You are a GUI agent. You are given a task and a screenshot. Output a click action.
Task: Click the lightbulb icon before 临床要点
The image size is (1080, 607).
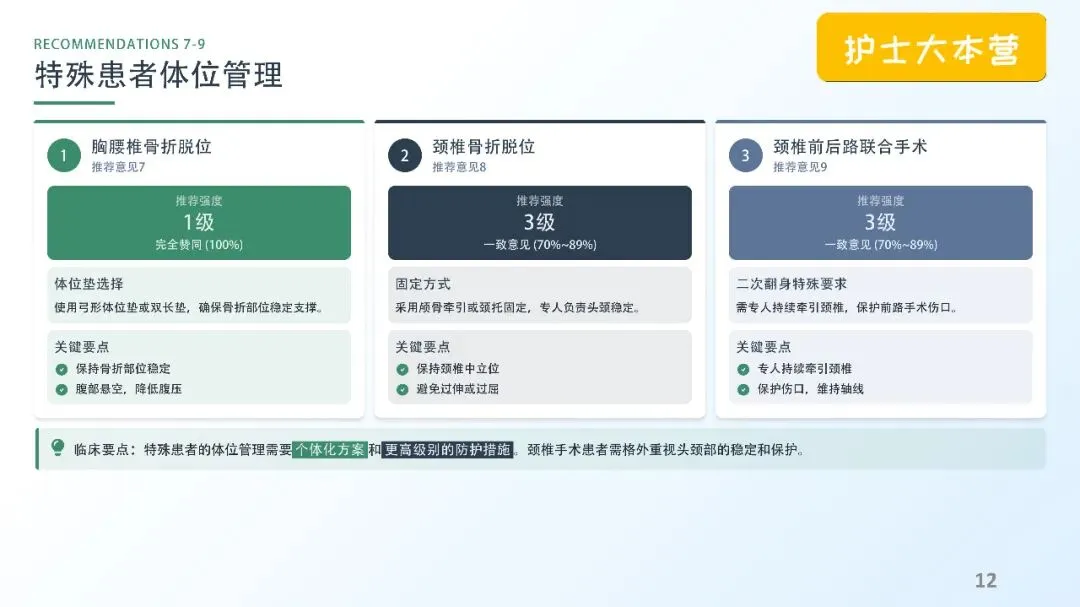pos(58,448)
